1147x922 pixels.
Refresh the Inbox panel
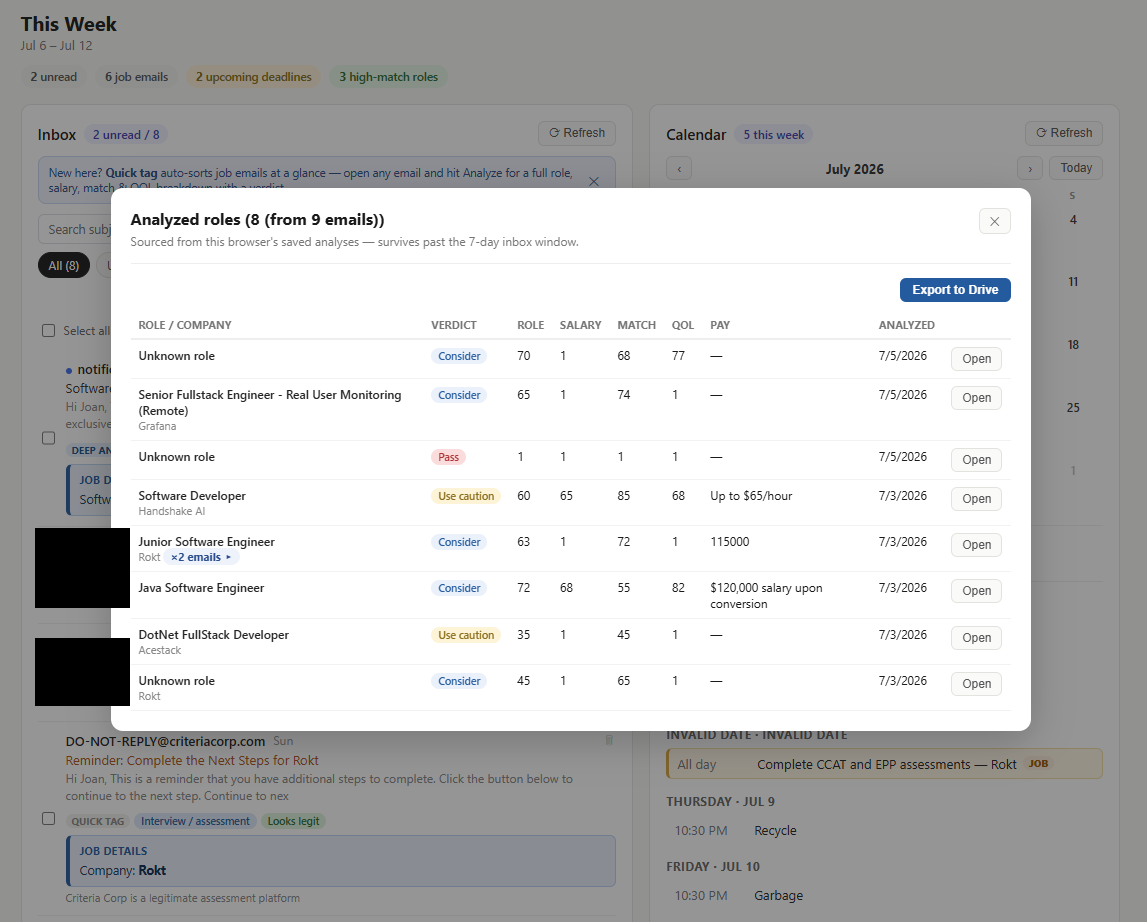tap(576, 133)
